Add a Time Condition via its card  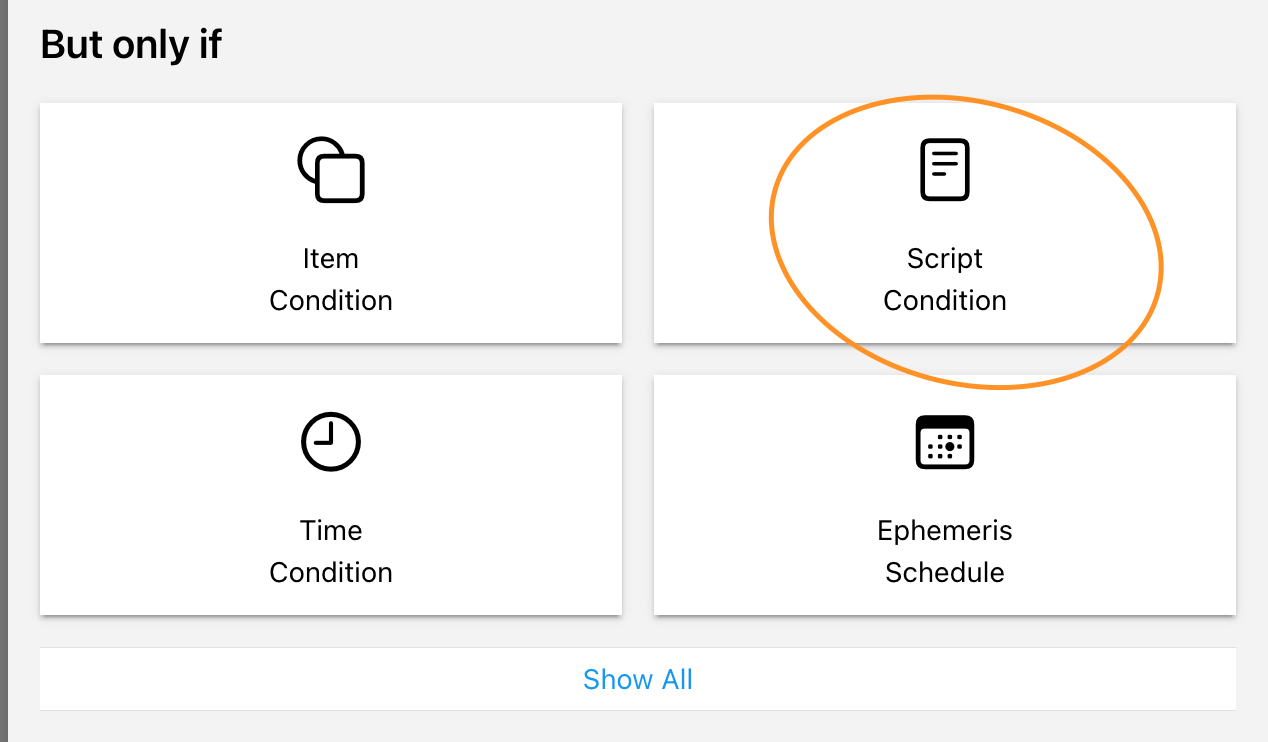[x=331, y=495]
